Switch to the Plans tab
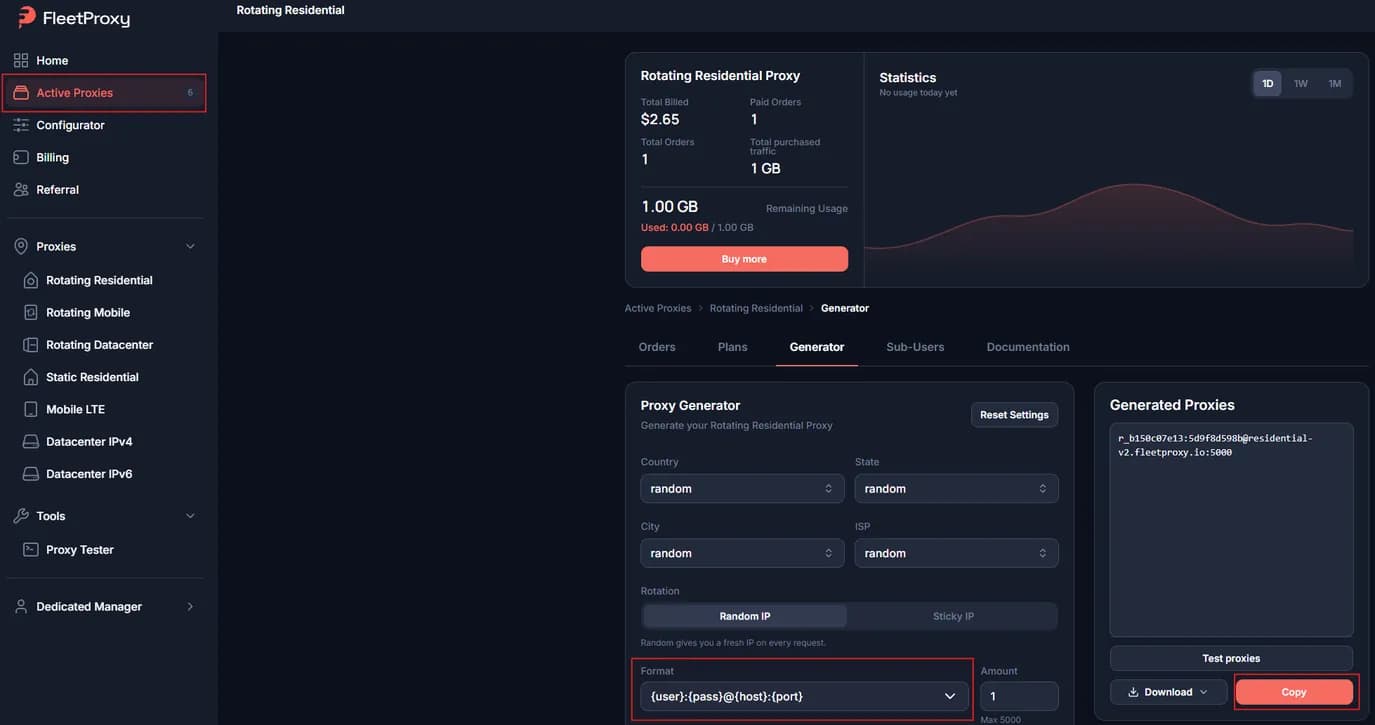Viewport: 1375px width, 725px height. tap(733, 347)
